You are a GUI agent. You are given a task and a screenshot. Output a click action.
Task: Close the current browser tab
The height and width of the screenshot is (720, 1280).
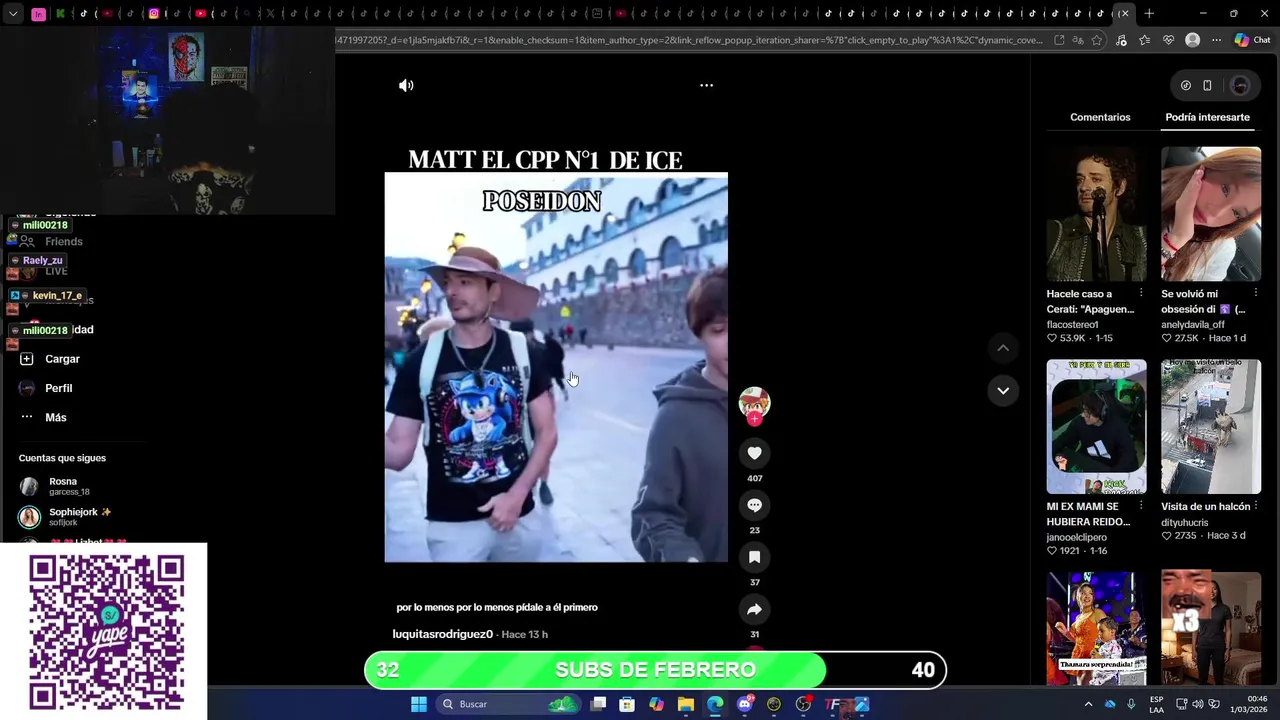tap(1124, 13)
